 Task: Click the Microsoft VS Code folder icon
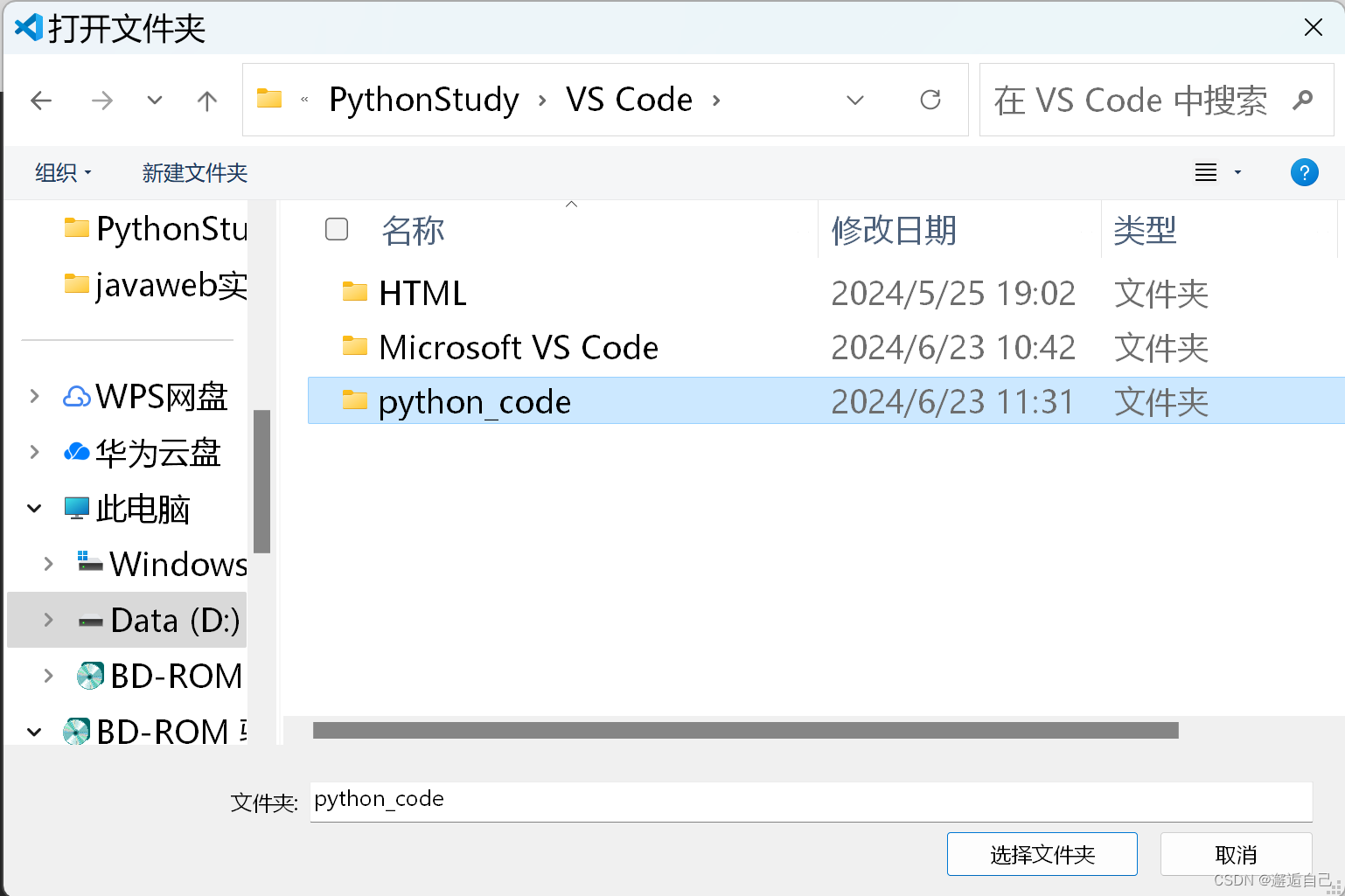pos(354,345)
